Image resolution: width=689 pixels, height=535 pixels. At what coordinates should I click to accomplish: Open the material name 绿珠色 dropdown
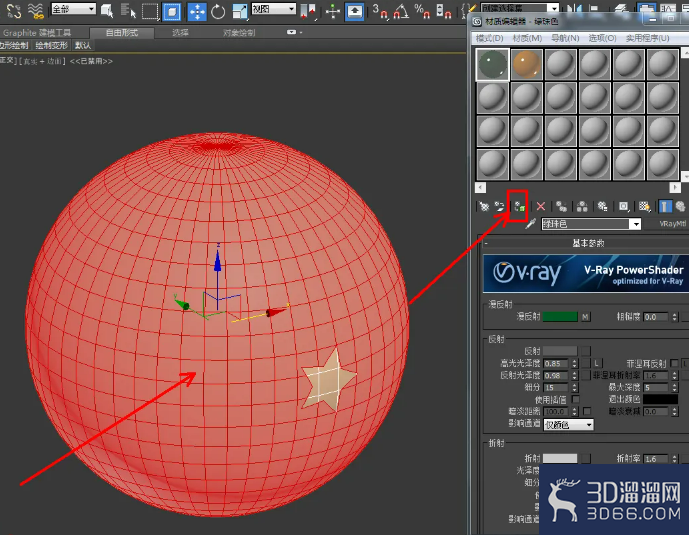(636, 224)
